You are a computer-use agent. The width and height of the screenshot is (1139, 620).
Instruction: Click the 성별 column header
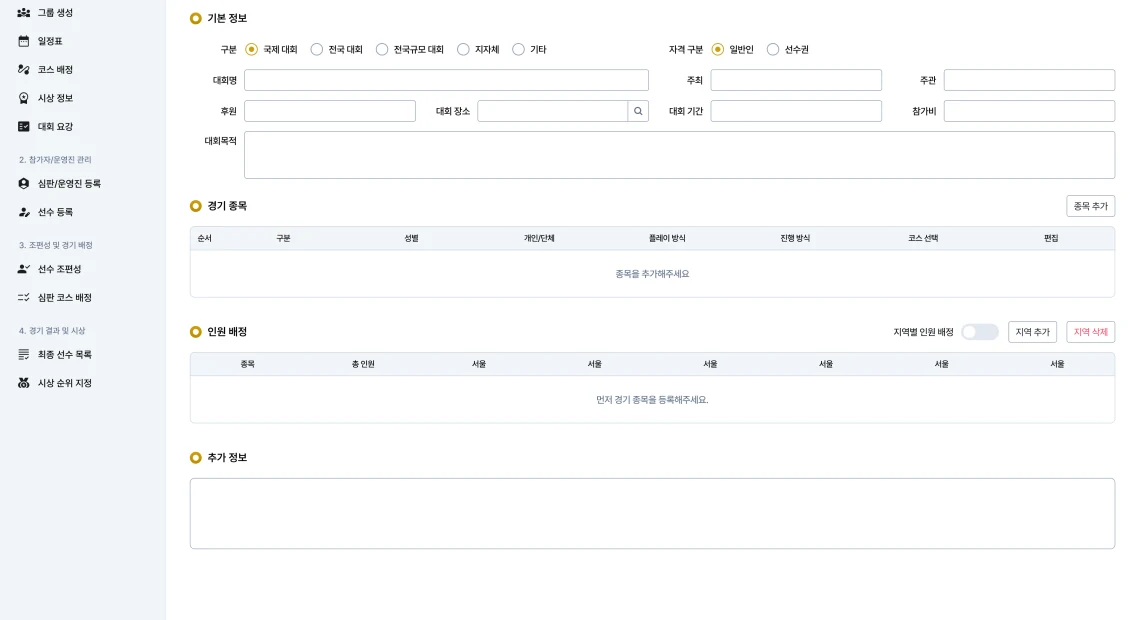tap(411, 238)
